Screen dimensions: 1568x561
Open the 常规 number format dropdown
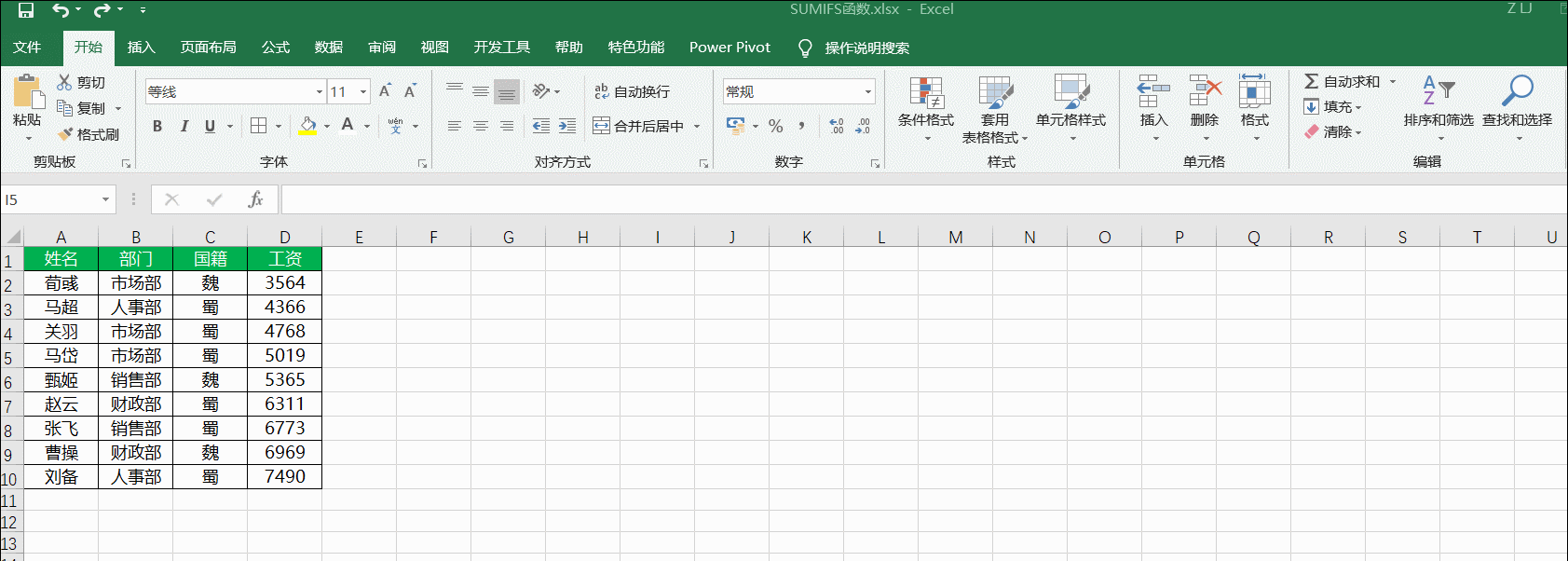(868, 91)
